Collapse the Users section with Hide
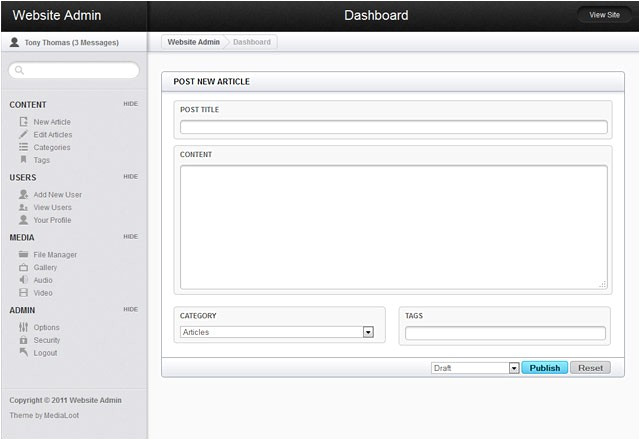Image resolution: width=640 pixels, height=440 pixels. 130,177
